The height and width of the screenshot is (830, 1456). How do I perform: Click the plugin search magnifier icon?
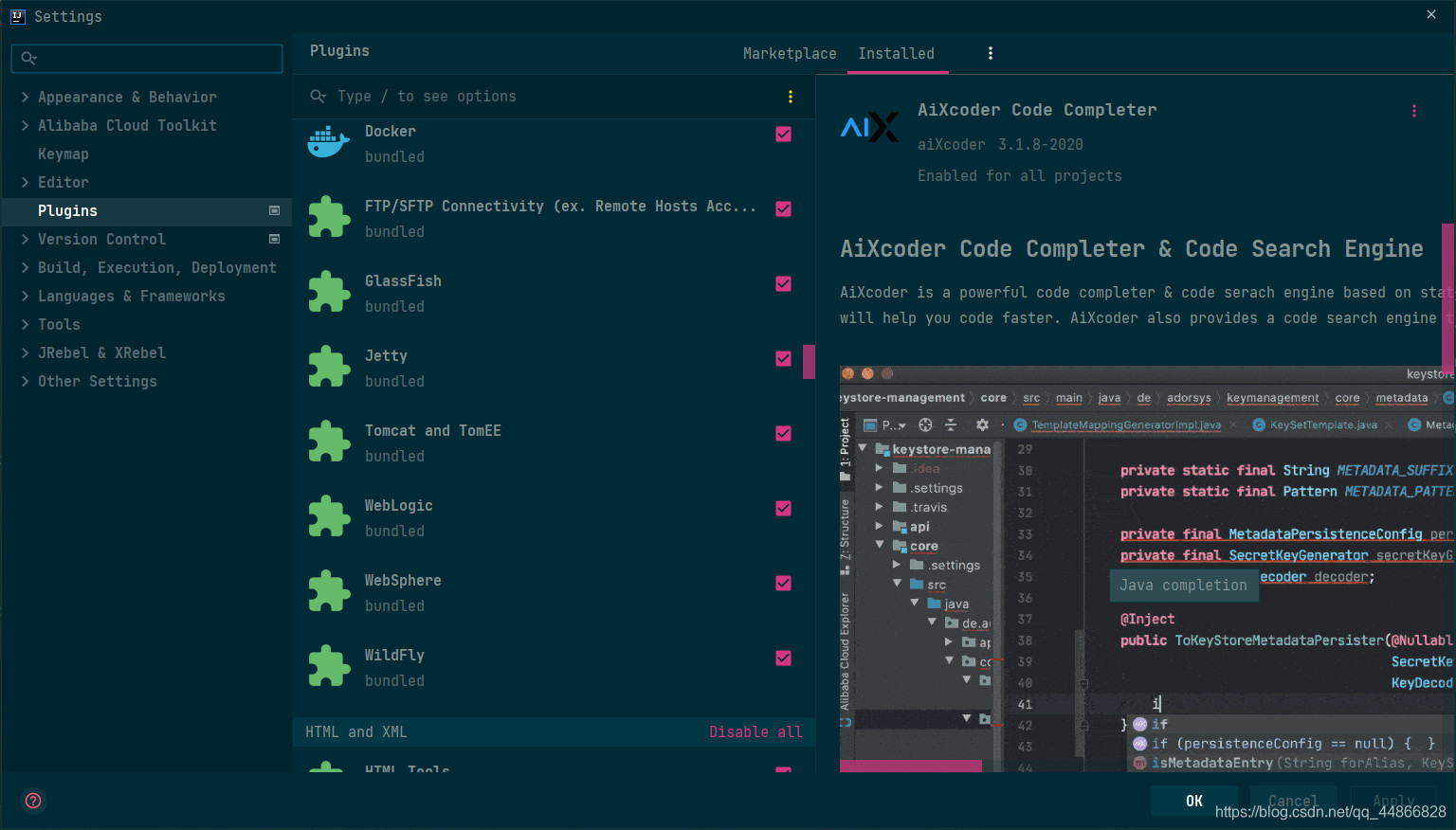pyautogui.click(x=318, y=96)
